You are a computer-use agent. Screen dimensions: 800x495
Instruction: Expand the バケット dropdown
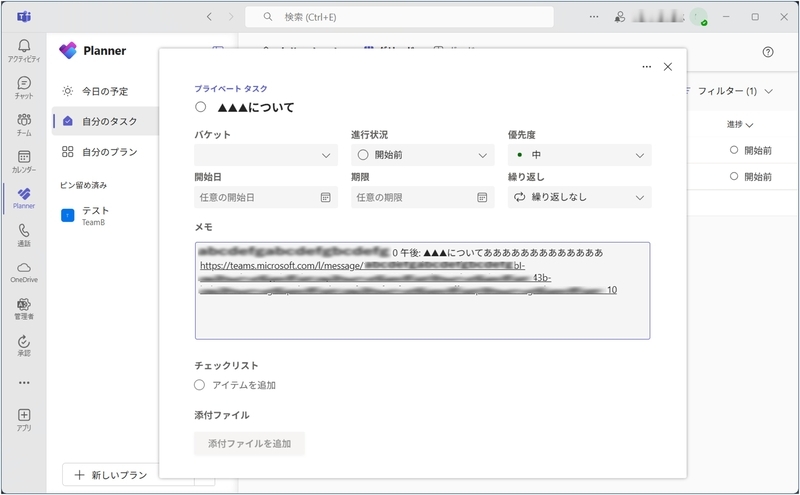(266, 155)
